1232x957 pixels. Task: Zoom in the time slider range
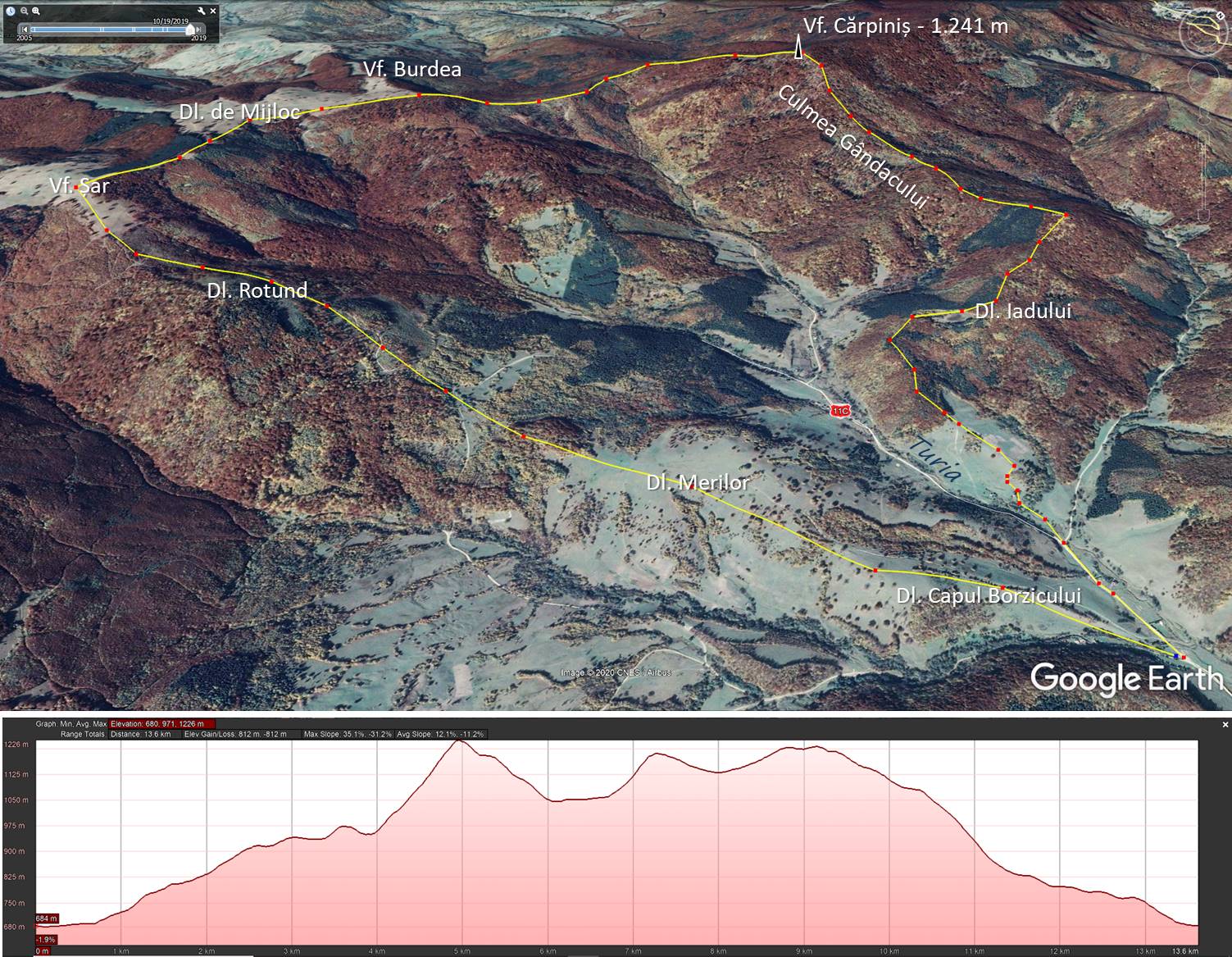(37, 11)
